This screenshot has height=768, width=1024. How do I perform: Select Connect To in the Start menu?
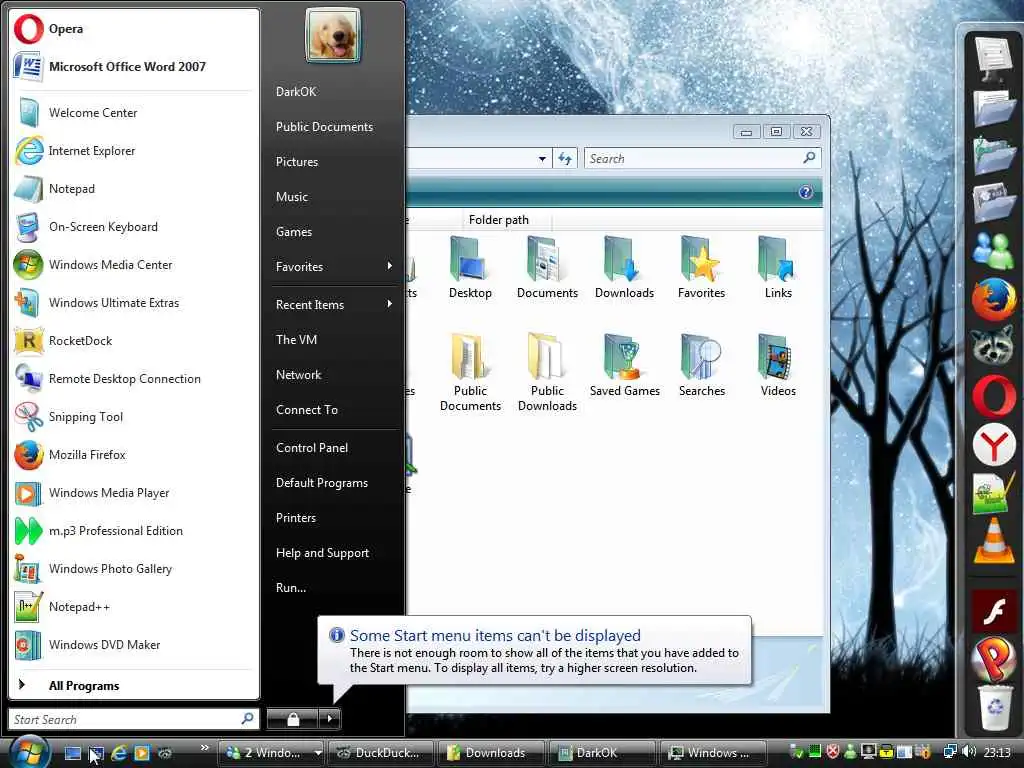pyautogui.click(x=306, y=410)
